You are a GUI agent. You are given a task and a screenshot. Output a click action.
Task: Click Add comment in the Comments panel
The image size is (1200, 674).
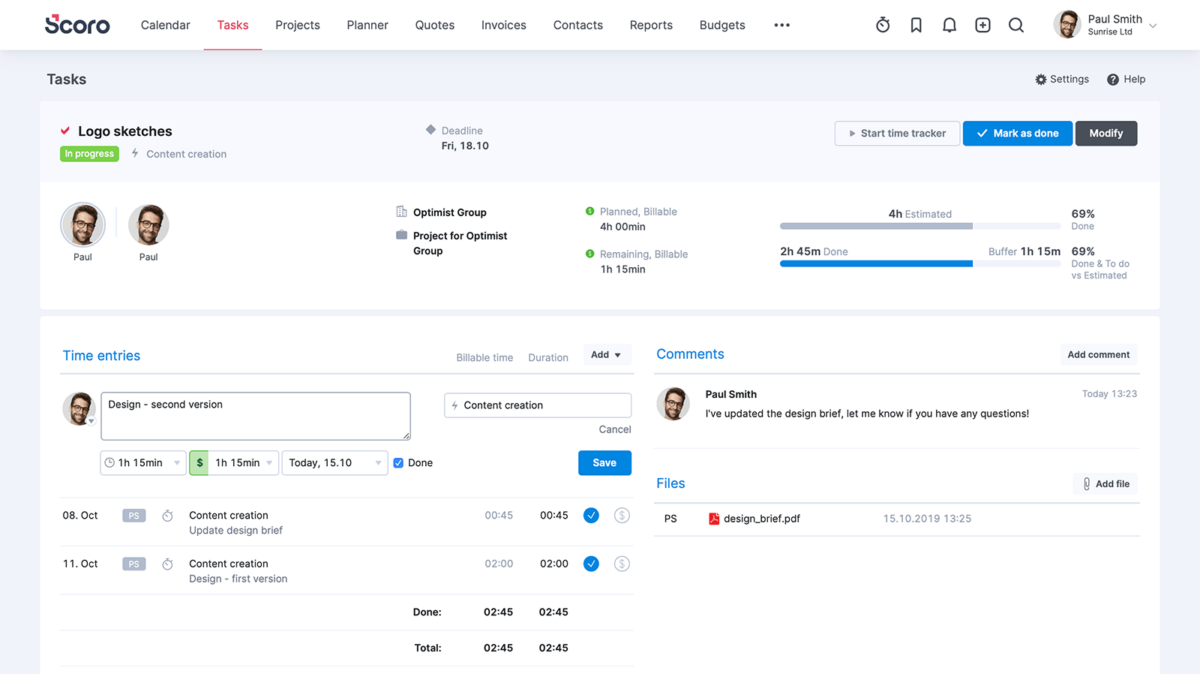(x=1097, y=354)
